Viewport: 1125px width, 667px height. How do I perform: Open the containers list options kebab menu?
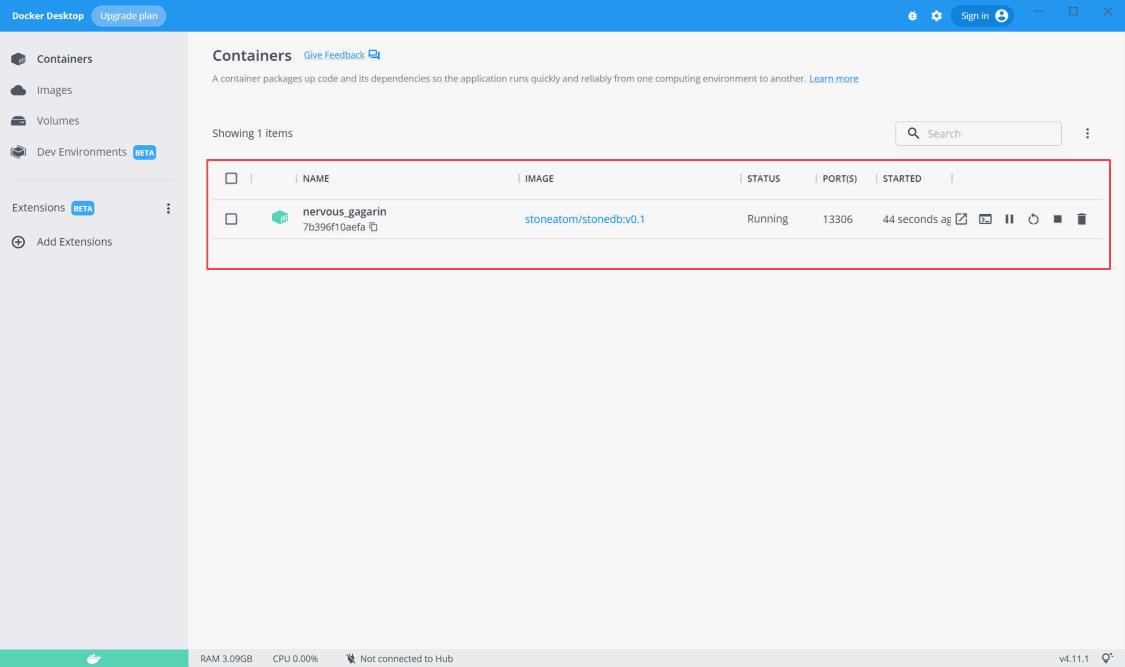click(1087, 134)
